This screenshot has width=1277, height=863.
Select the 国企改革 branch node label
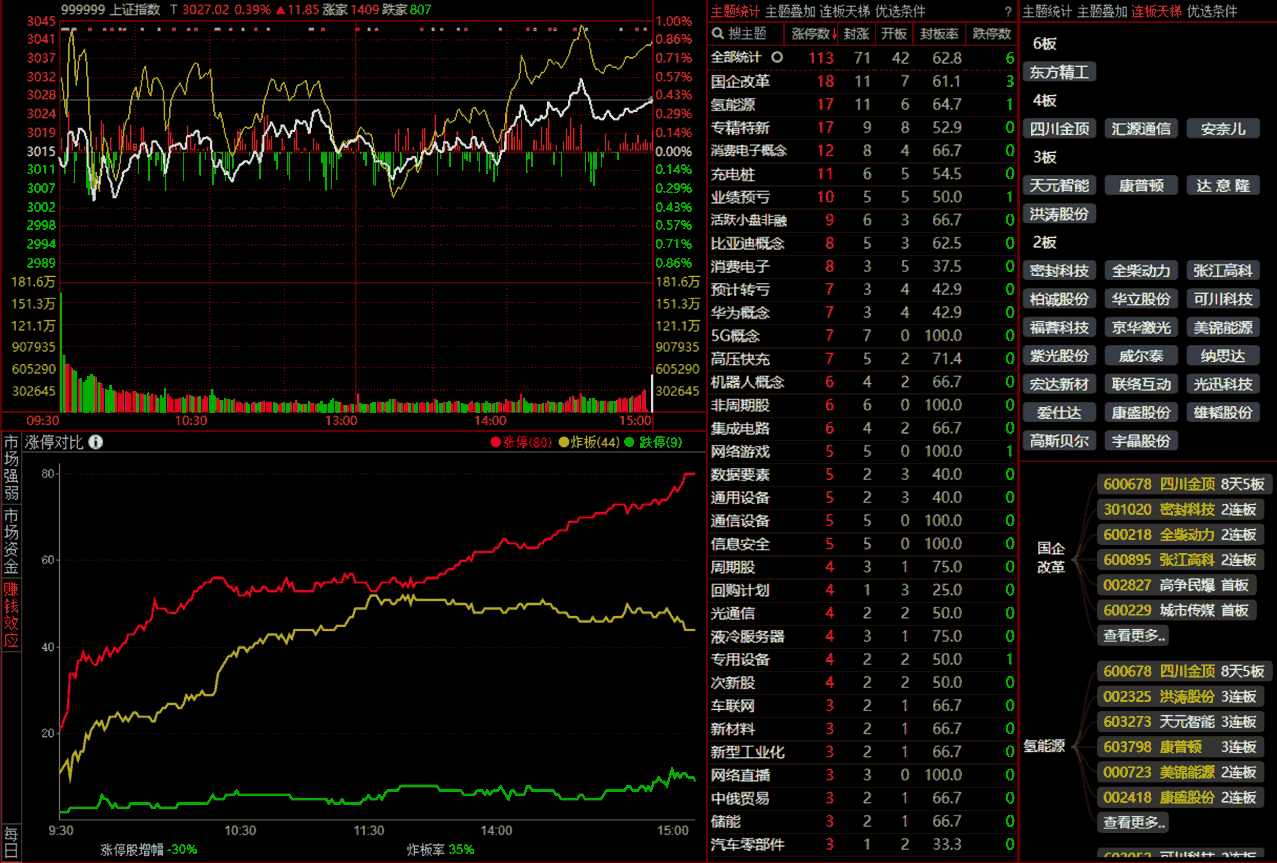click(x=1051, y=558)
